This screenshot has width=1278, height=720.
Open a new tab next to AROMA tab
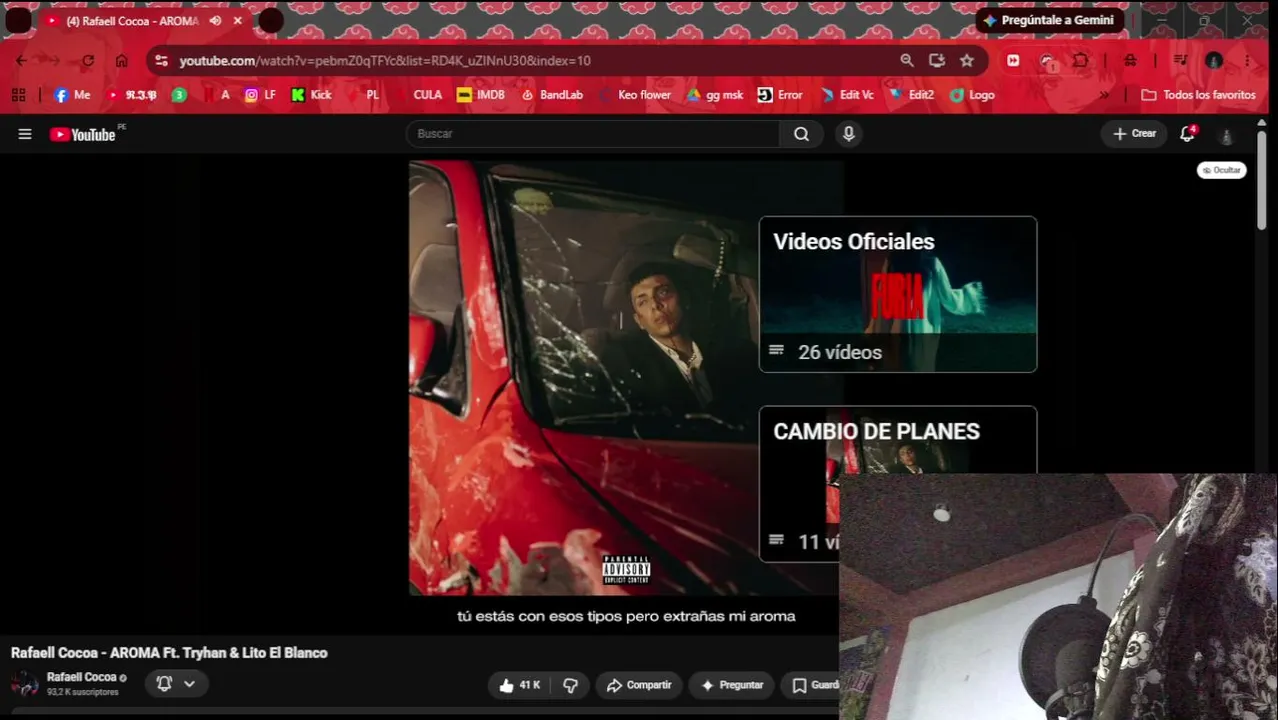(271, 21)
